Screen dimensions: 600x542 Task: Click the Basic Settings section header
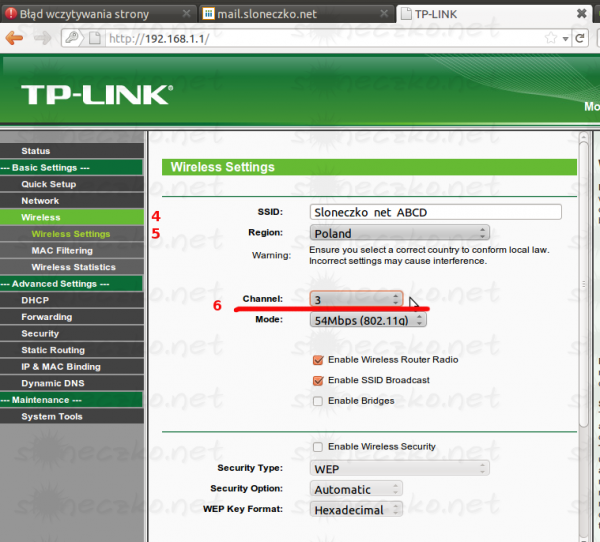[x=71, y=168]
